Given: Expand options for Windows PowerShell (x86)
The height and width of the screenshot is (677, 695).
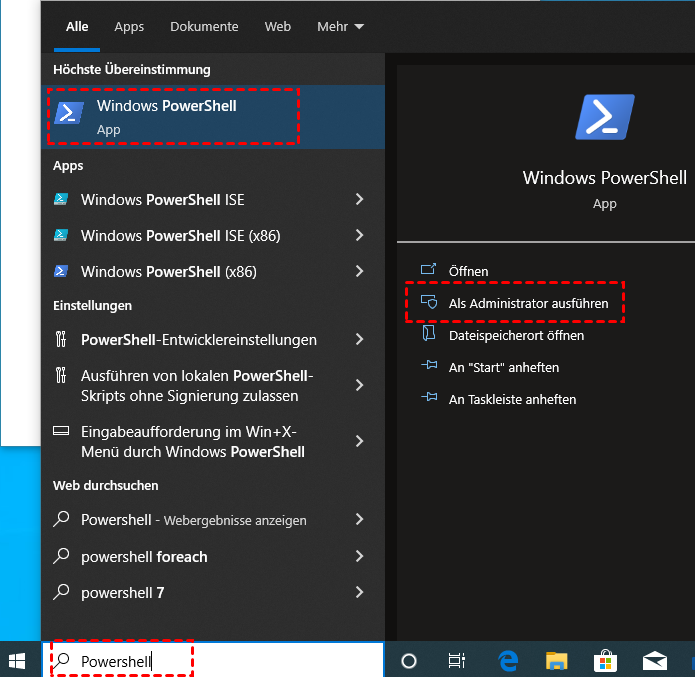Looking at the screenshot, I should tap(360, 272).
